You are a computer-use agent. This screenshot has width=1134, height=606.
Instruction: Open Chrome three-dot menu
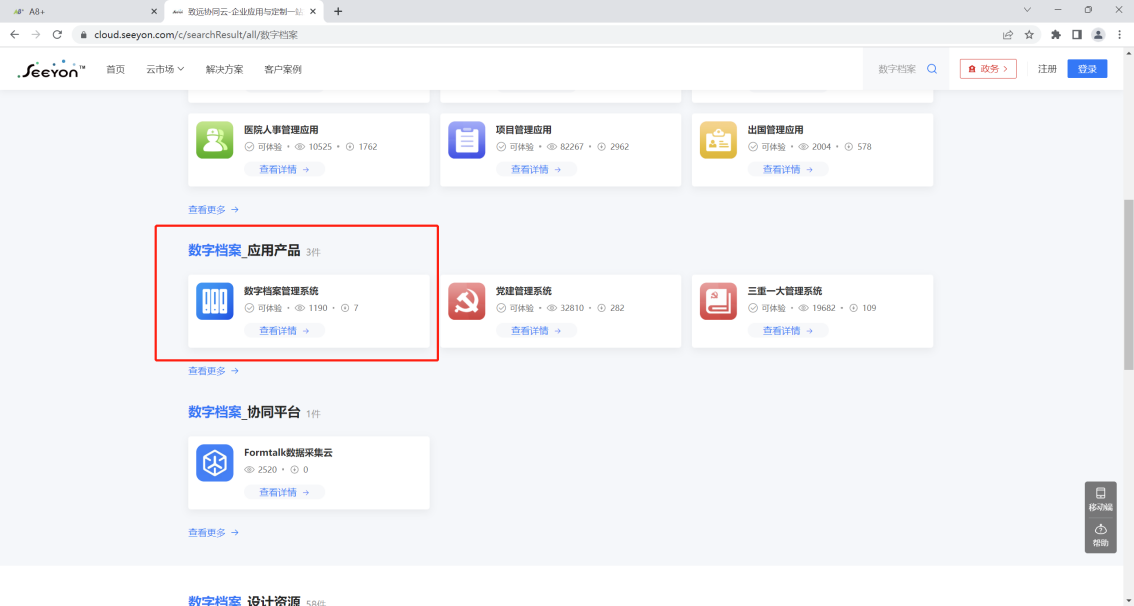pos(1120,35)
